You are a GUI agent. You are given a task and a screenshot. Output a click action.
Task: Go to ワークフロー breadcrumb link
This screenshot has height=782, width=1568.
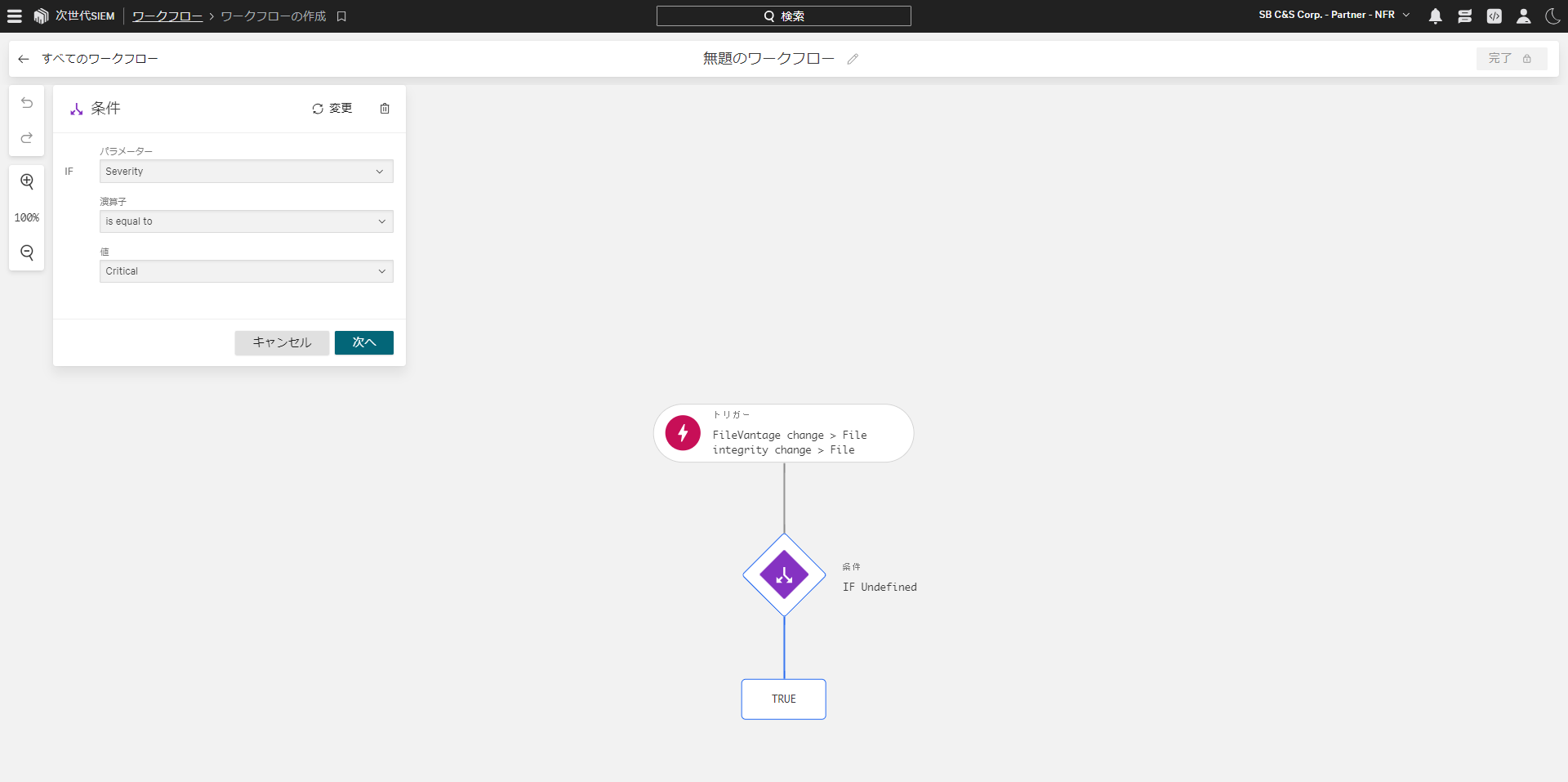[167, 16]
